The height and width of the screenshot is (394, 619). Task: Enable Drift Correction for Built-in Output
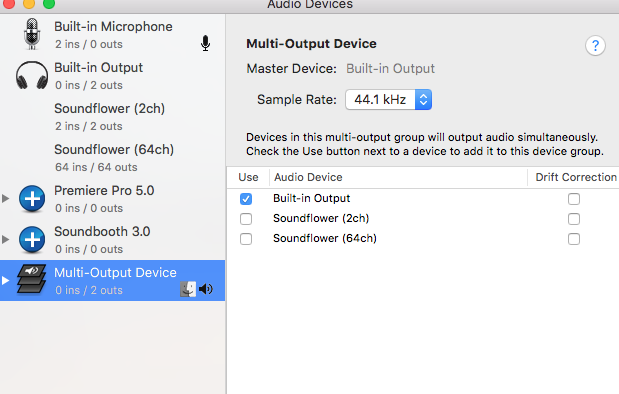574,199
